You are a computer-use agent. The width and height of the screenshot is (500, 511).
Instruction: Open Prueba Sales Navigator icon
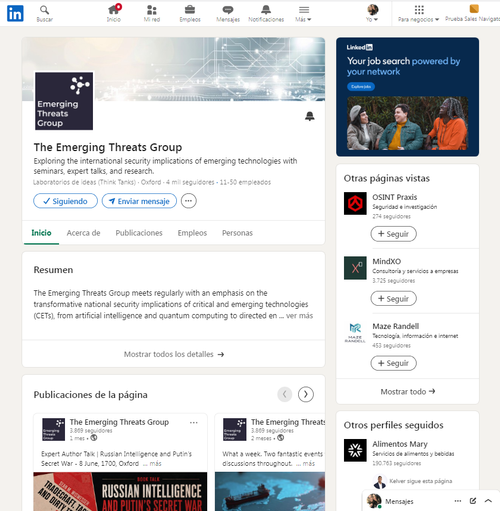[x=474, y=9]
